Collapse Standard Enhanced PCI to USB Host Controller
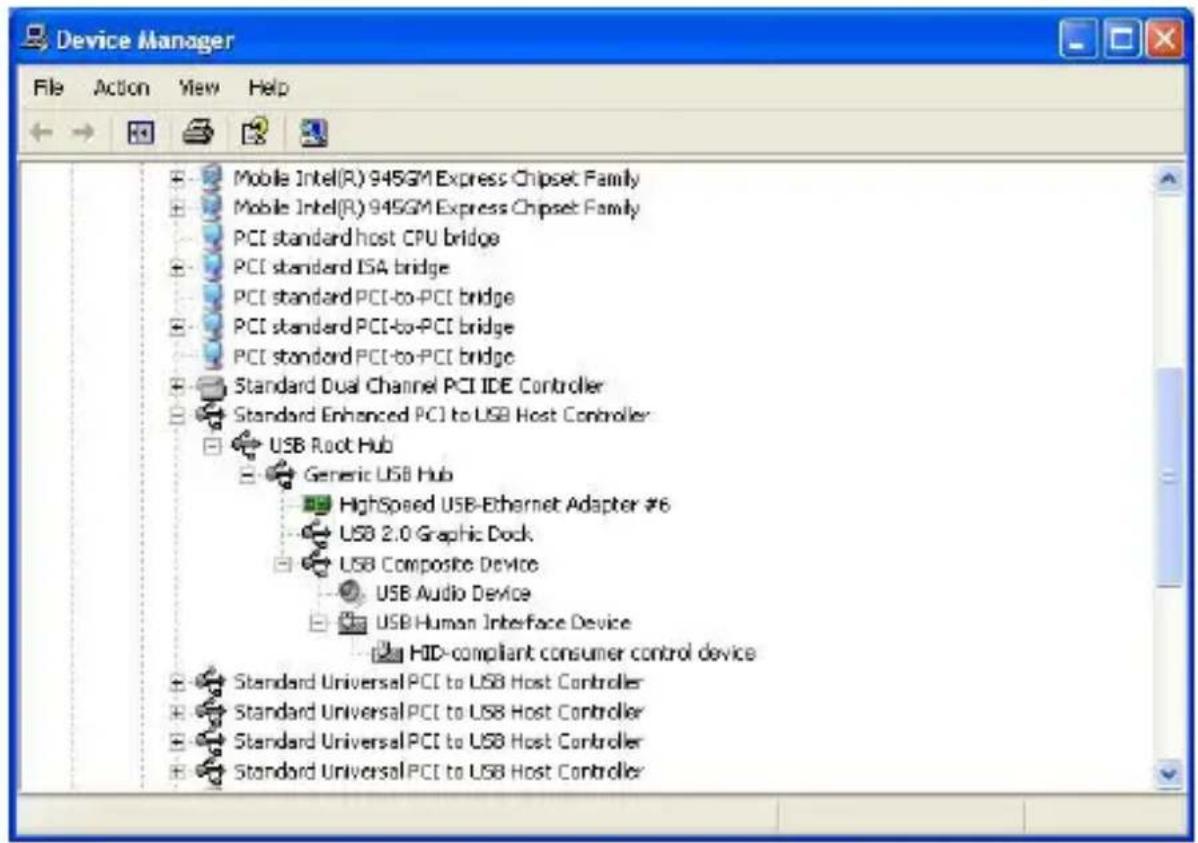The width and height of the screenshot is (1198, 843). point(177,417)
